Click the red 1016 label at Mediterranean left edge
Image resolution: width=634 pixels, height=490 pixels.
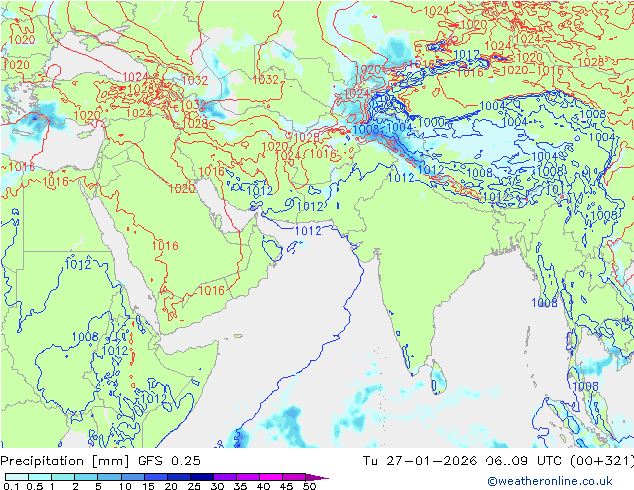[19, 167]
